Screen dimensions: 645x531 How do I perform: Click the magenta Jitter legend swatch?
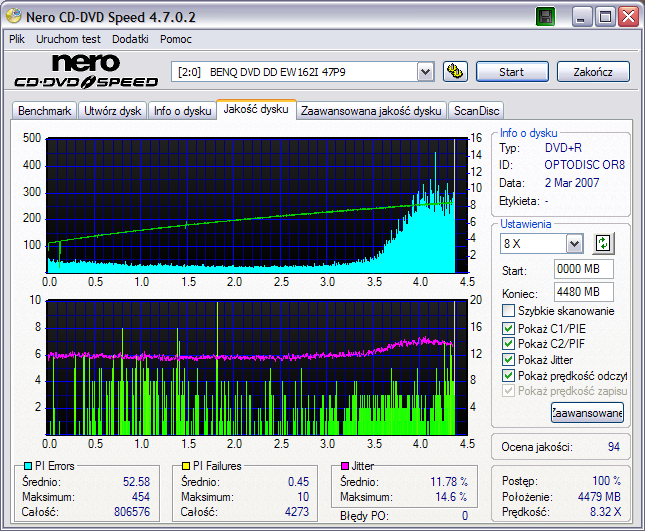click(x=345, y=466)
